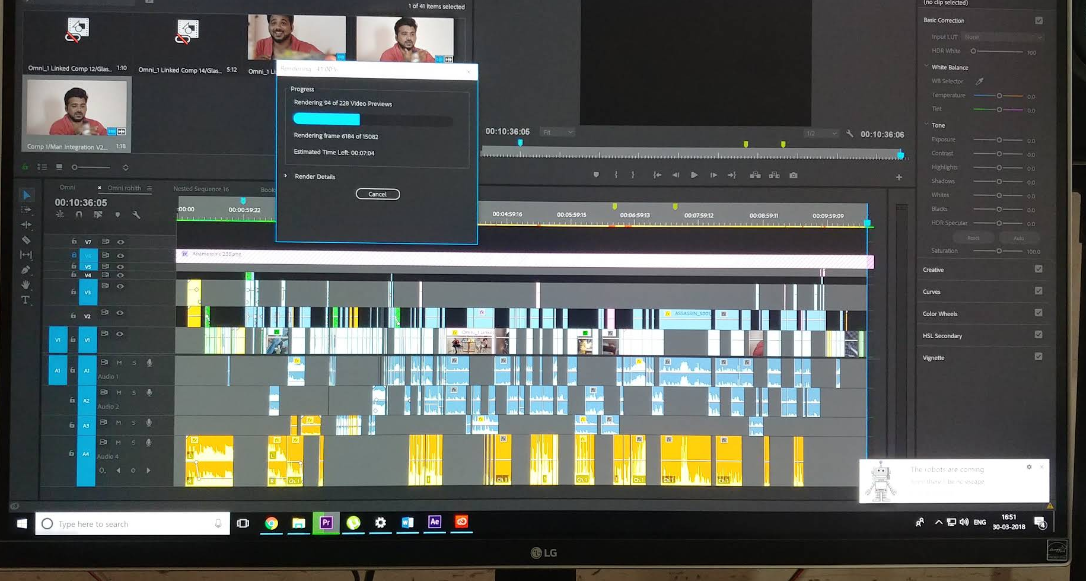The image size is (1086, 581).
Task: Open the playback resolution 1/2 dropdown
Action: [819, 134]
